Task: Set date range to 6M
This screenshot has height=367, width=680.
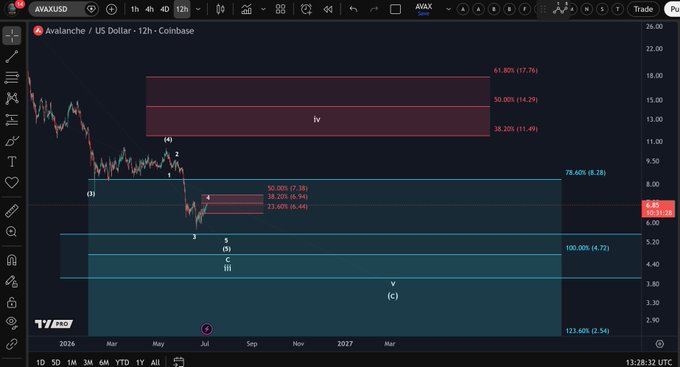Action: [104, 362]
